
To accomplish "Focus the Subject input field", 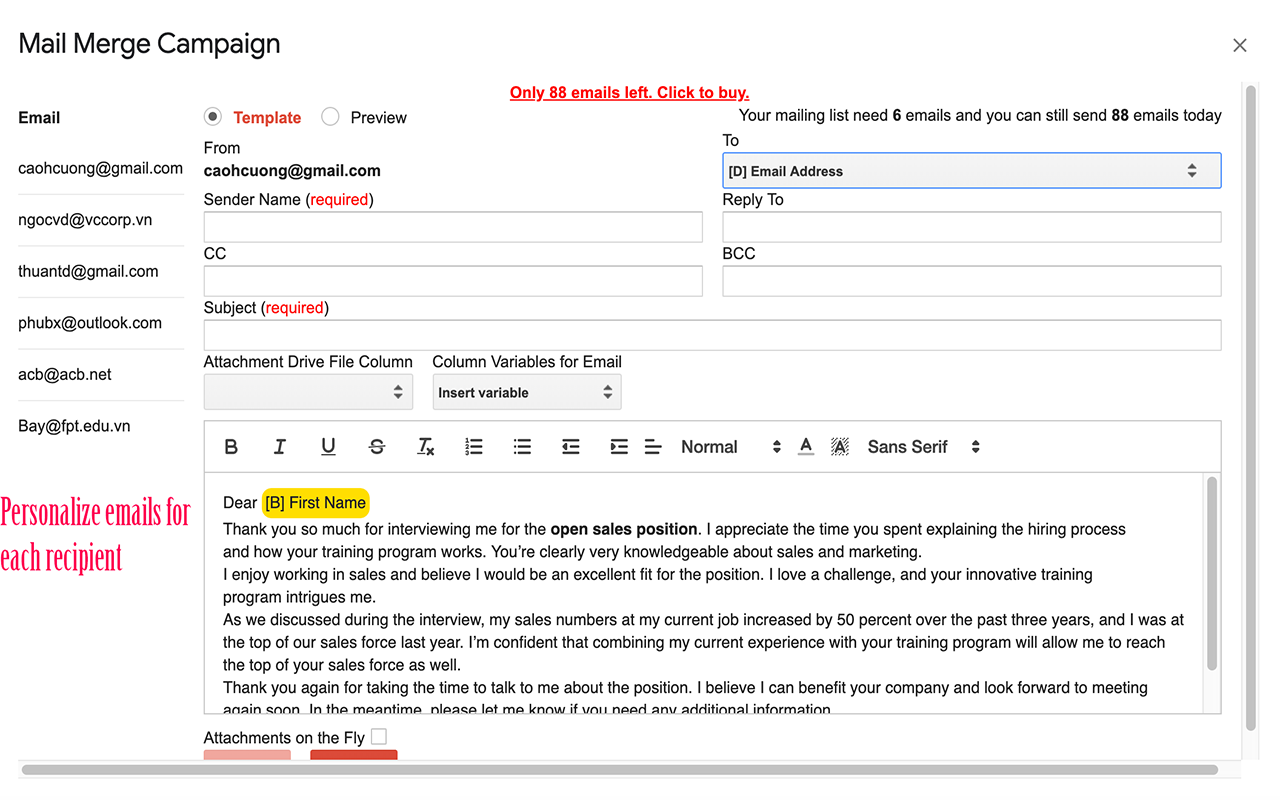I will click(x=712, y=335).
